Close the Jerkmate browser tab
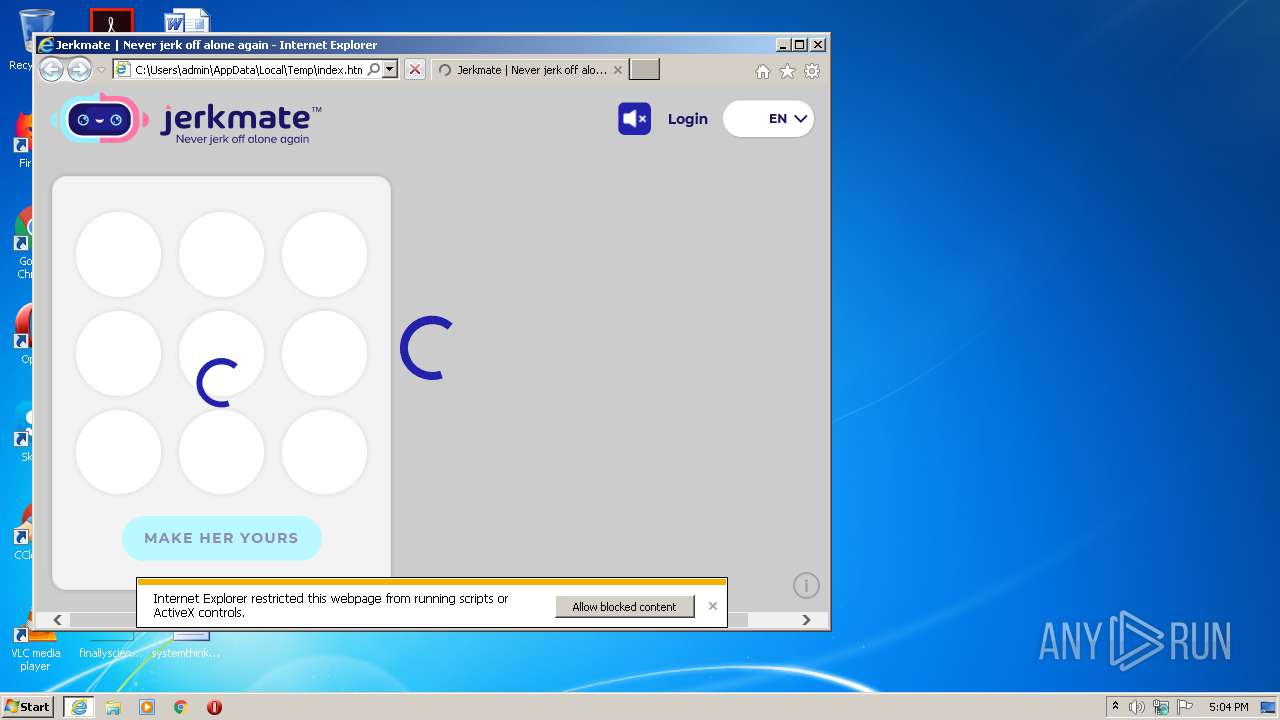 pyautogui.click(x=618, y=70)
